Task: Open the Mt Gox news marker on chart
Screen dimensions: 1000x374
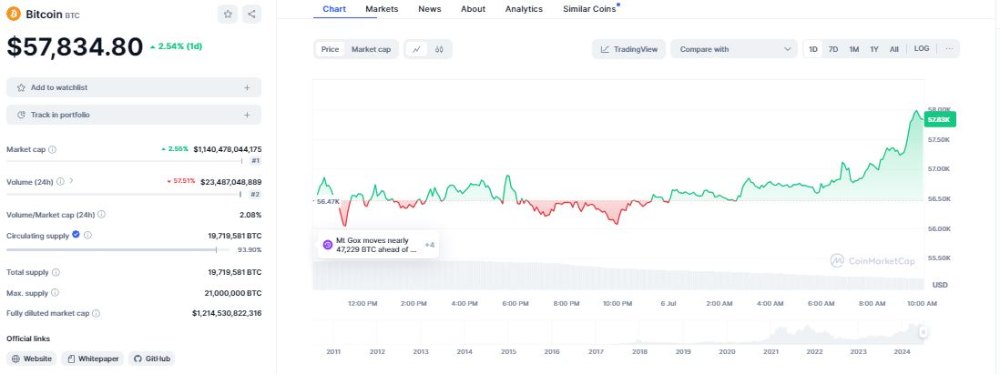Action: coord(378,244)
